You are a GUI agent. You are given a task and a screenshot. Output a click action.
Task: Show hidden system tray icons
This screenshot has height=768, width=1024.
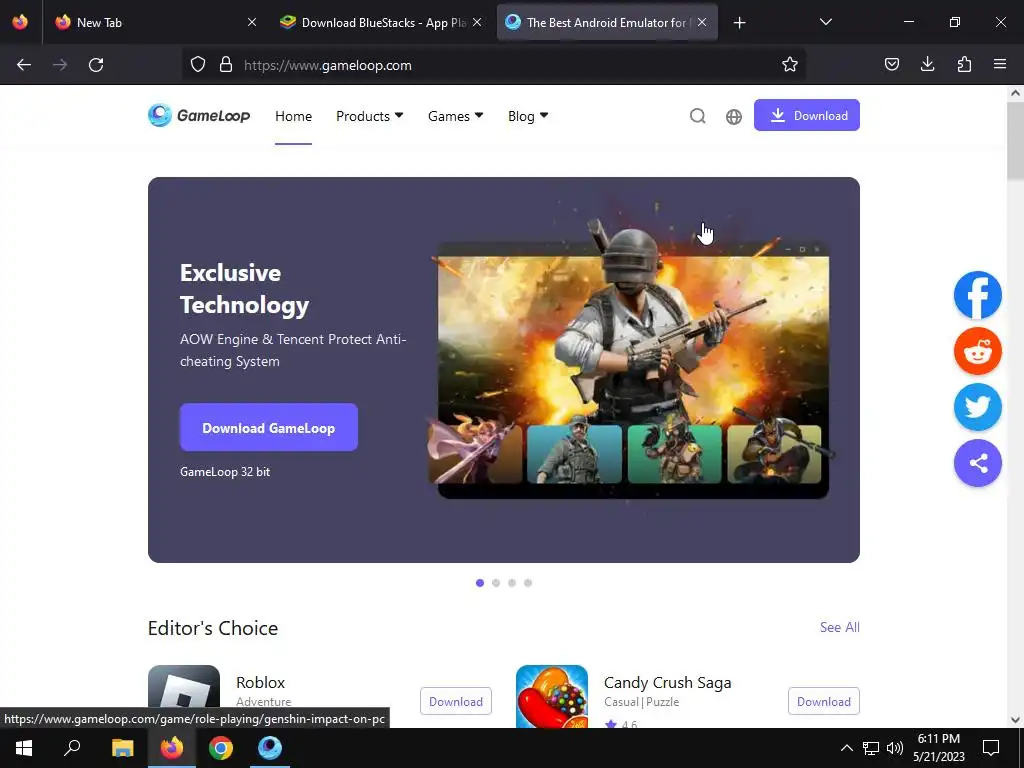click(846, 748)
